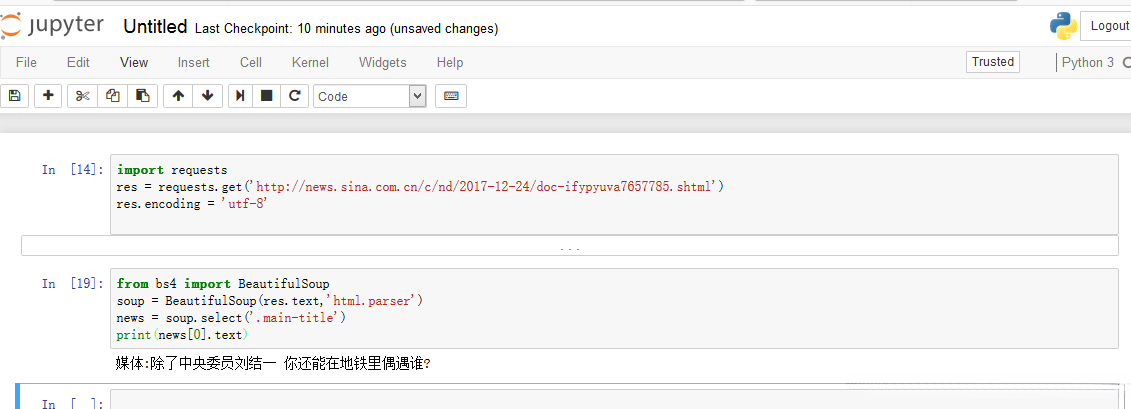Click the Logout button

(1108, 26)
